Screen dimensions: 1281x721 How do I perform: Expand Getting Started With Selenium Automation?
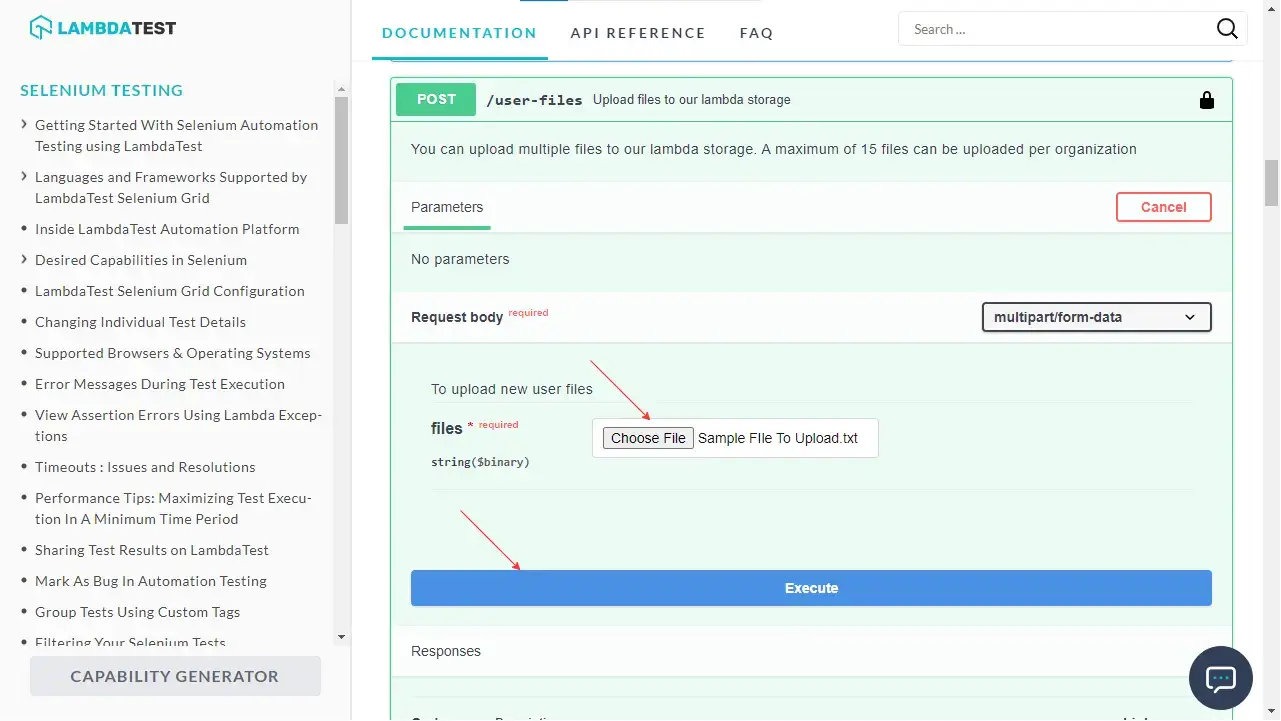(25, 125)
